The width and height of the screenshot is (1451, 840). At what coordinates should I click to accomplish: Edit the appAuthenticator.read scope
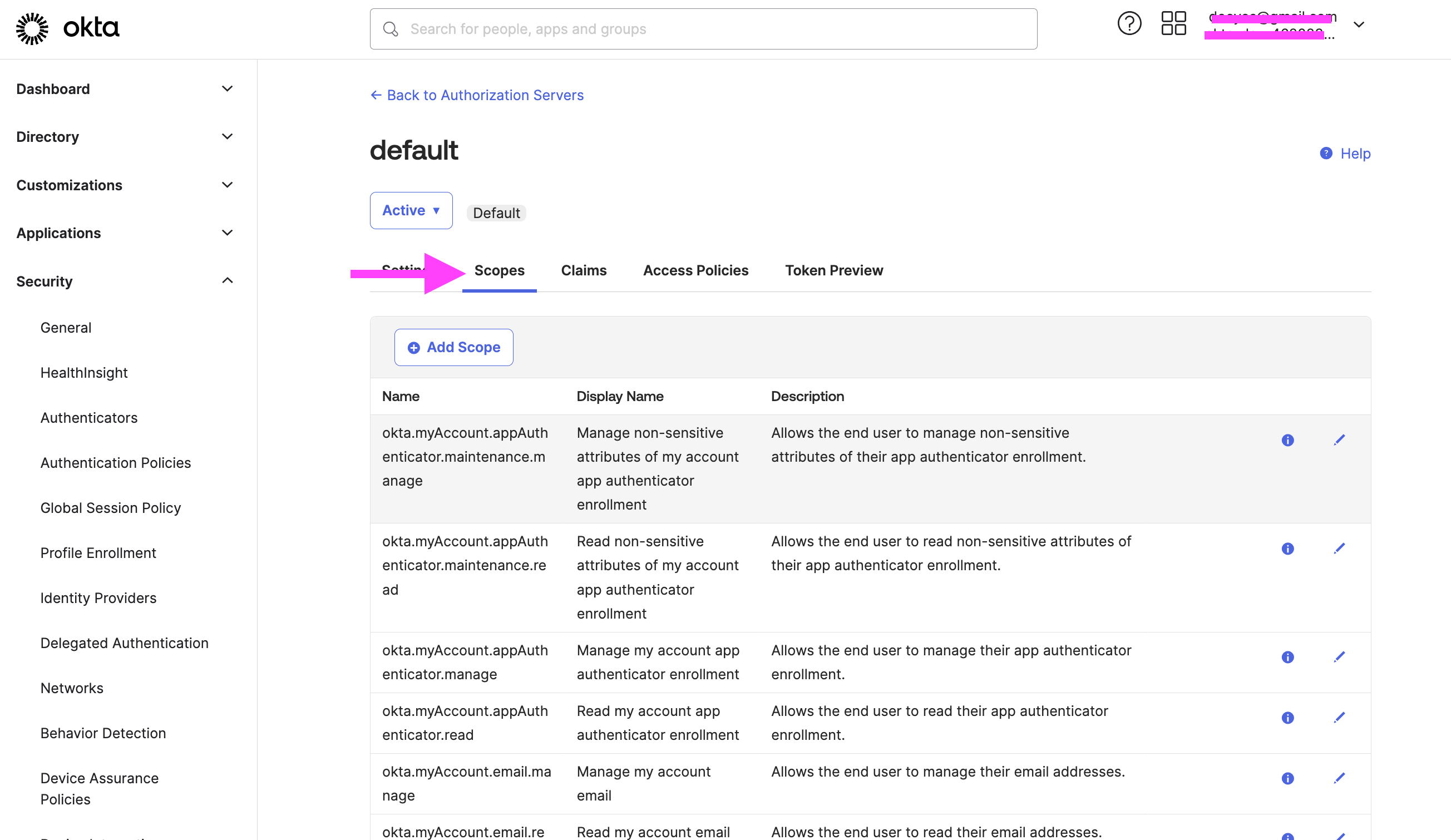1339,718
